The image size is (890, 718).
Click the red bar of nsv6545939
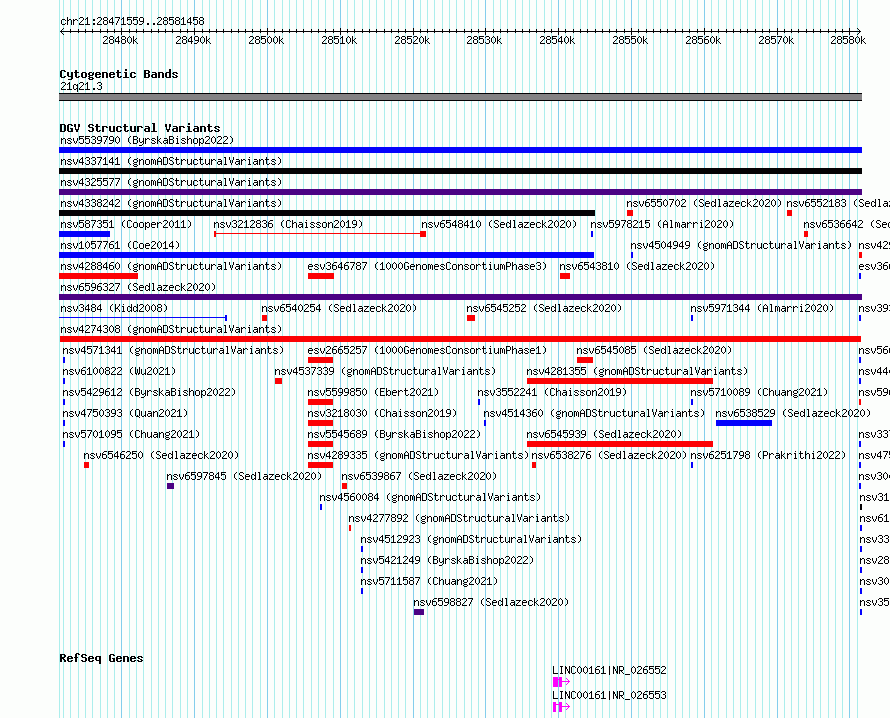click(620, 444)
